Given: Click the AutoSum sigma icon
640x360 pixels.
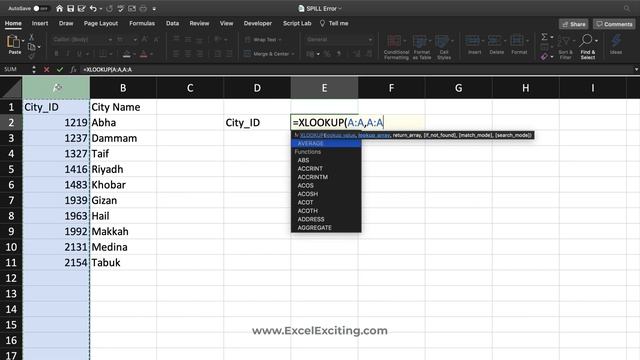Looking at the screenshot, I should [544, 37].
